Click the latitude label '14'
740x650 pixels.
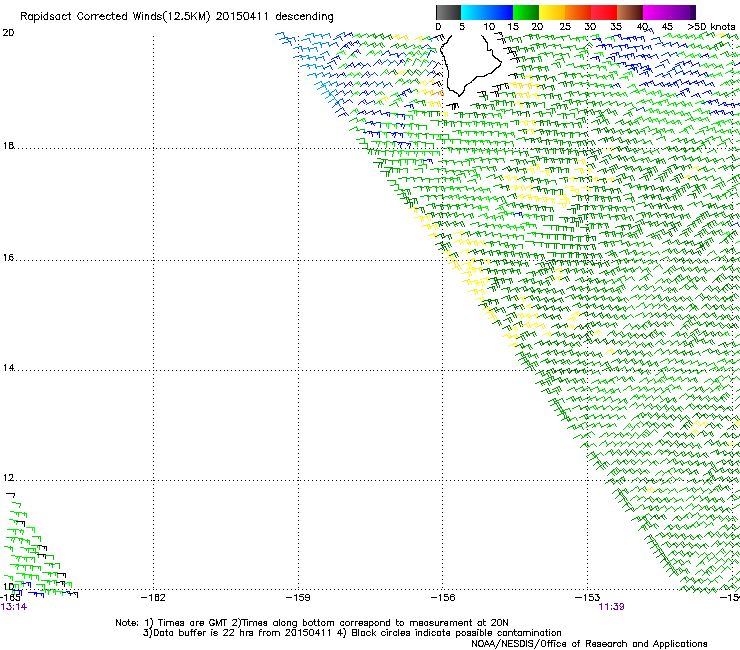8,368
